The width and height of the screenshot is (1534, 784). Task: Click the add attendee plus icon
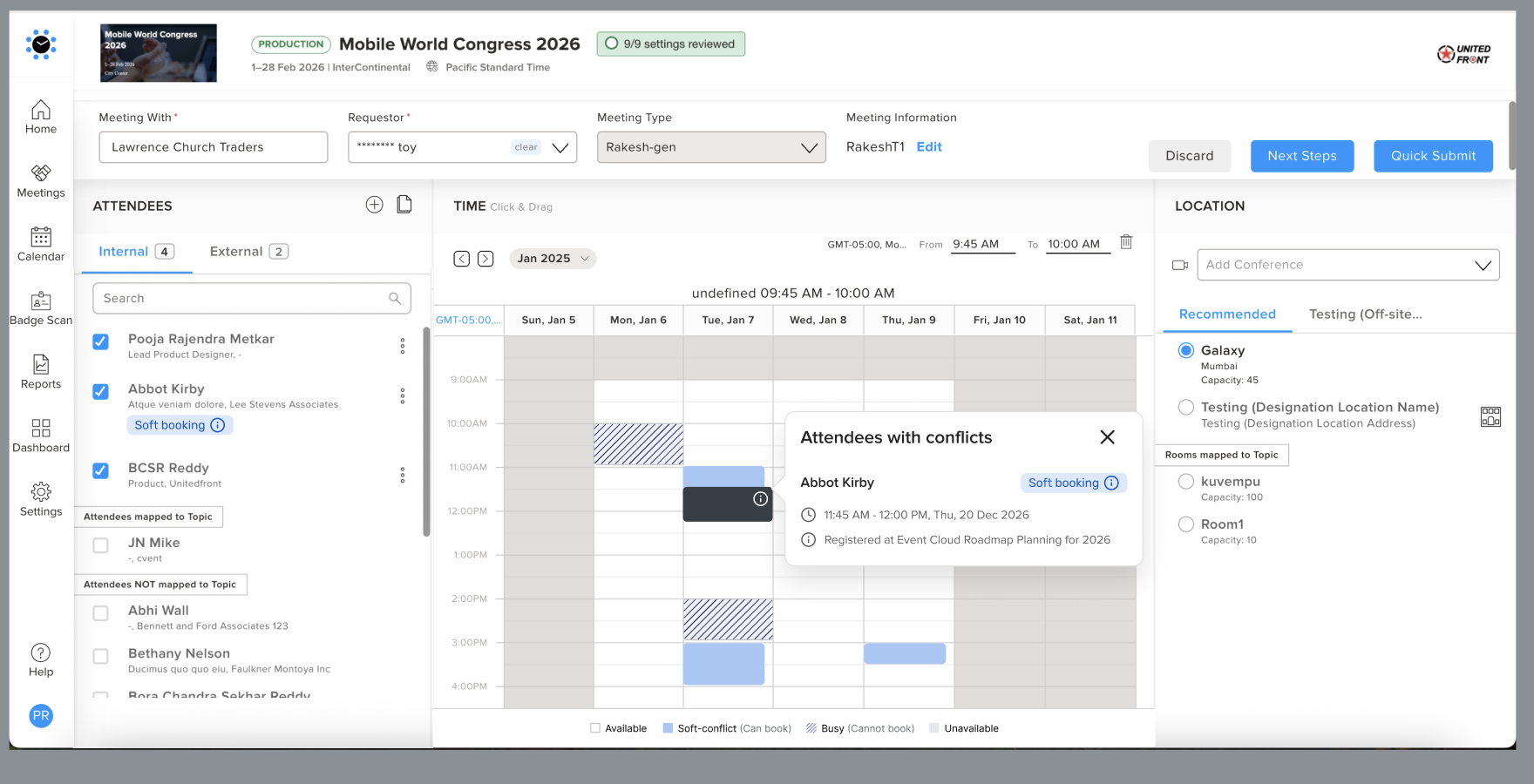374,205
